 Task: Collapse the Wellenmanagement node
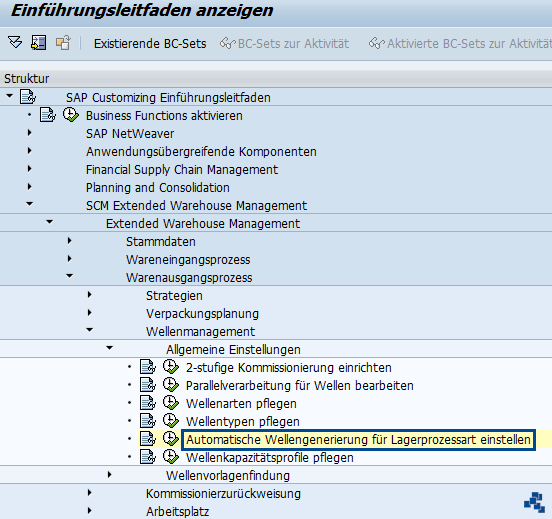(90, 330)
